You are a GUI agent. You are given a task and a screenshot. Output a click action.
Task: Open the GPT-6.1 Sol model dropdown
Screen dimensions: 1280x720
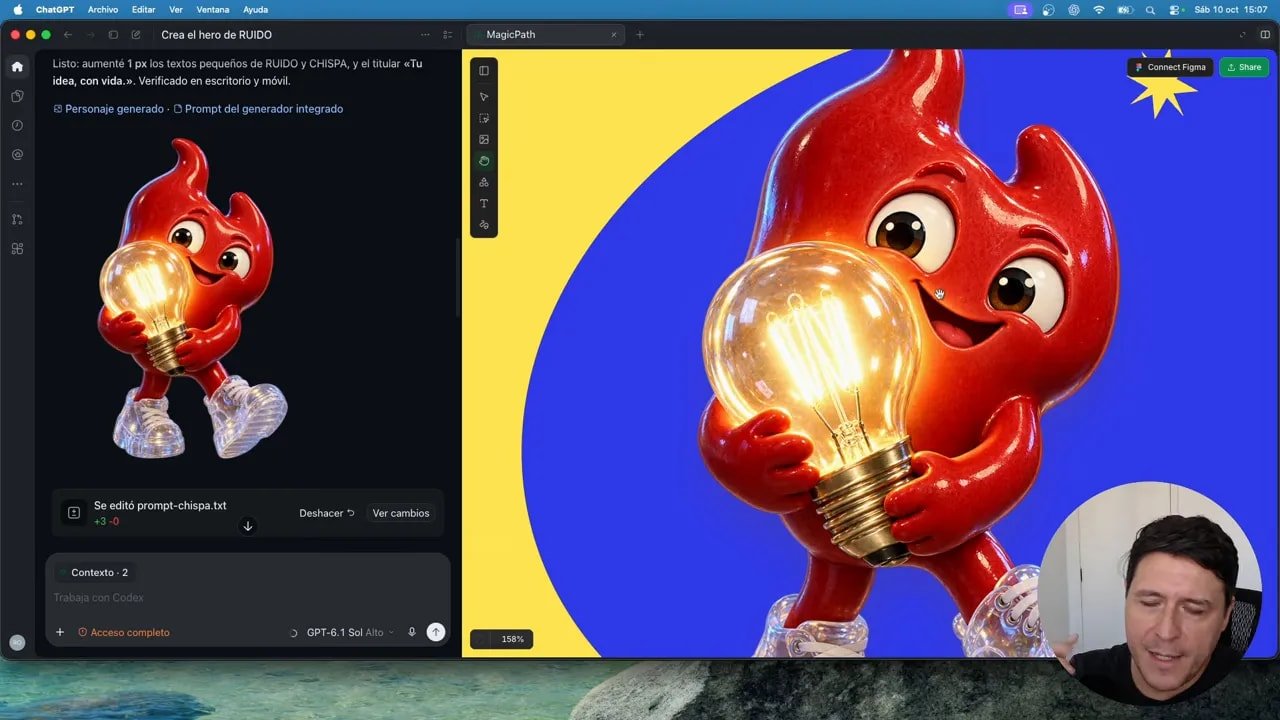[349, 632]
